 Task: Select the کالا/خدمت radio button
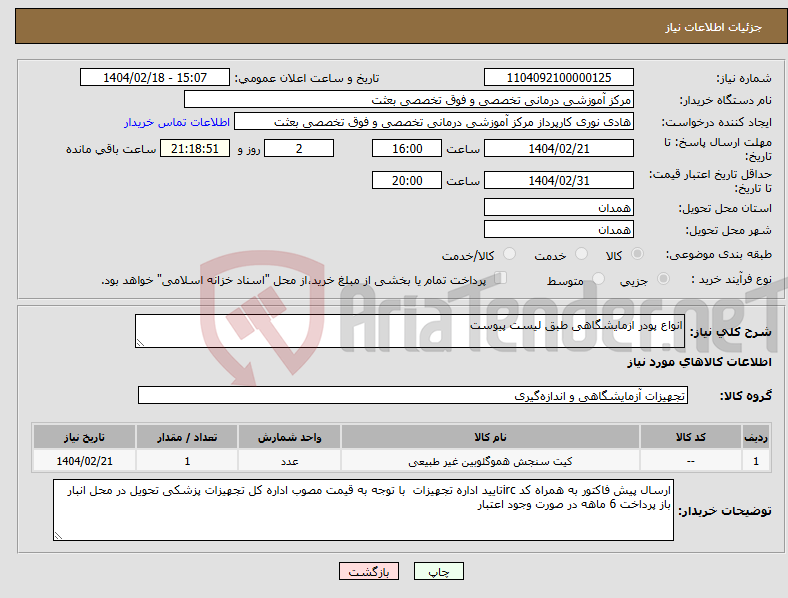[509, 254]
